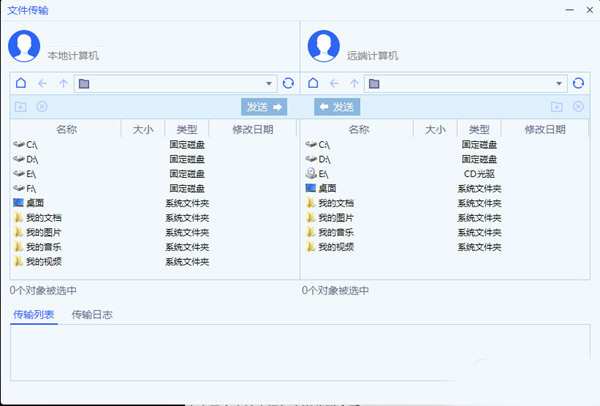The image size is (600, 406).
Task: Go back in the local panel
Action: tap(42, 84)
